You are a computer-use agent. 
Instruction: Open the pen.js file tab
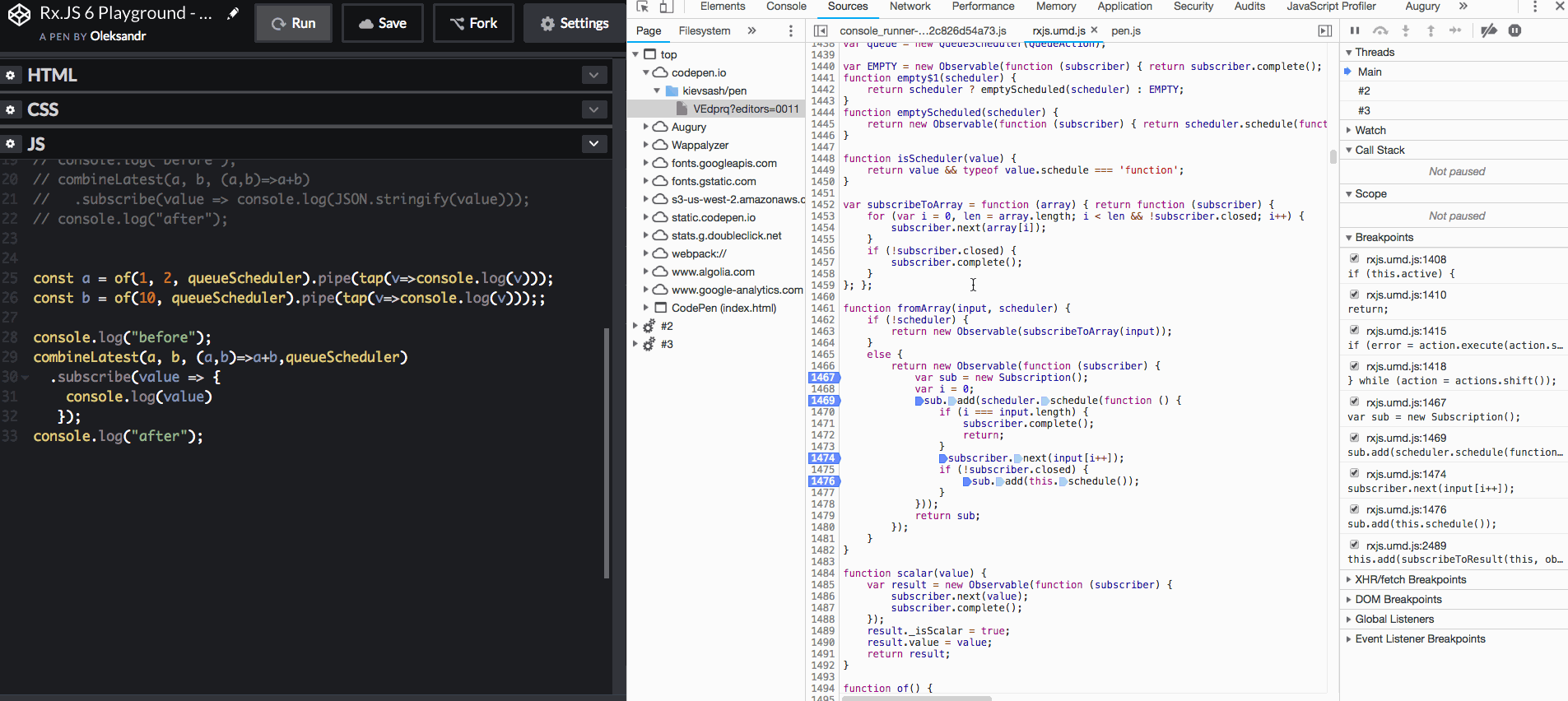click(x=1125, y=30)
